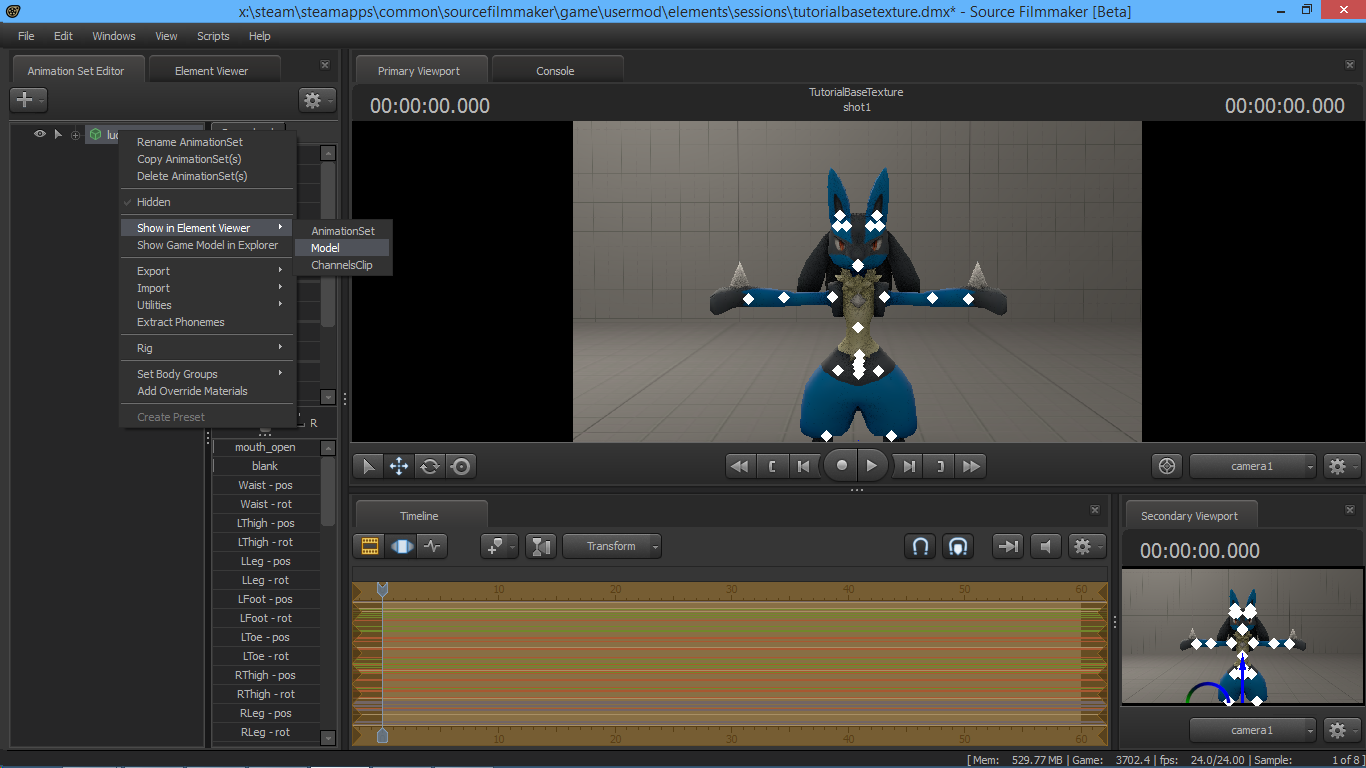Switch timeline to Graph Editor mode

[x=432, y=546]
